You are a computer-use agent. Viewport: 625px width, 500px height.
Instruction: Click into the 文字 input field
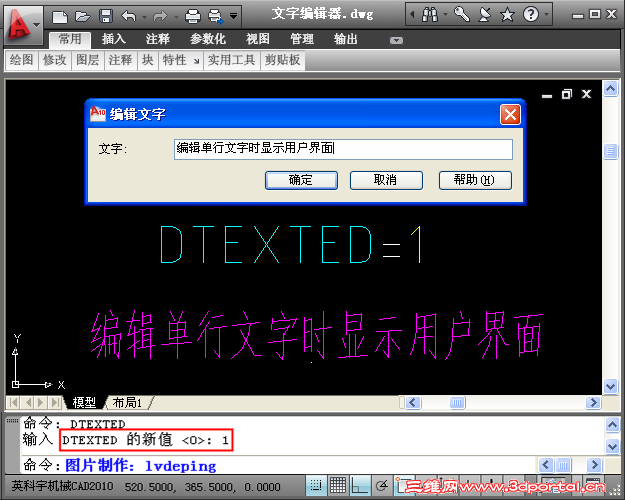point(343,149)
